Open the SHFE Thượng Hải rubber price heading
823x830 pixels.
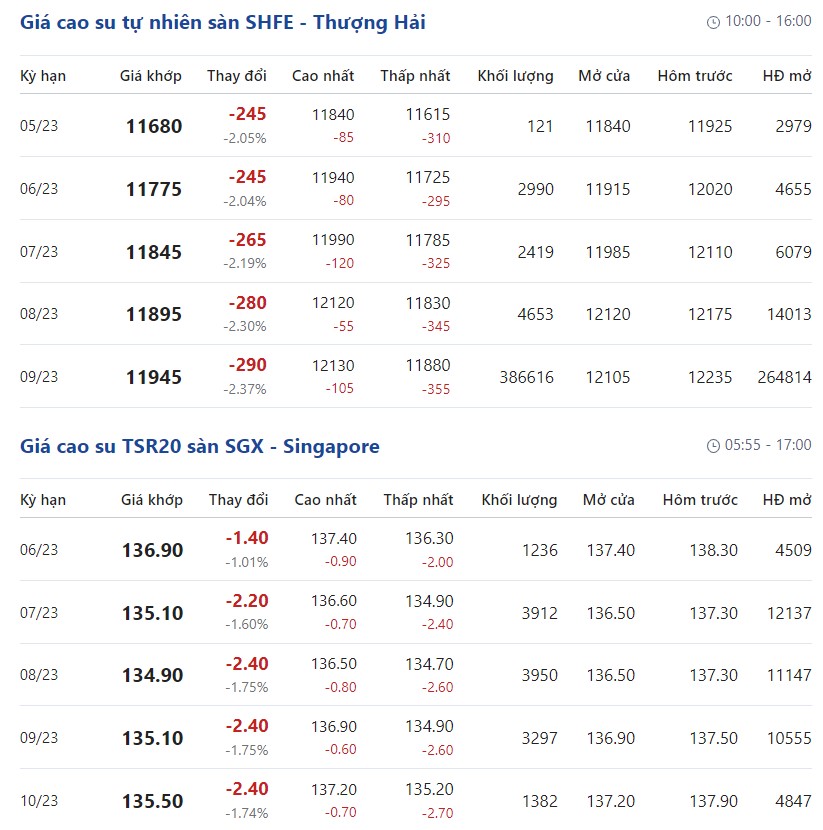tap(222, 23)
